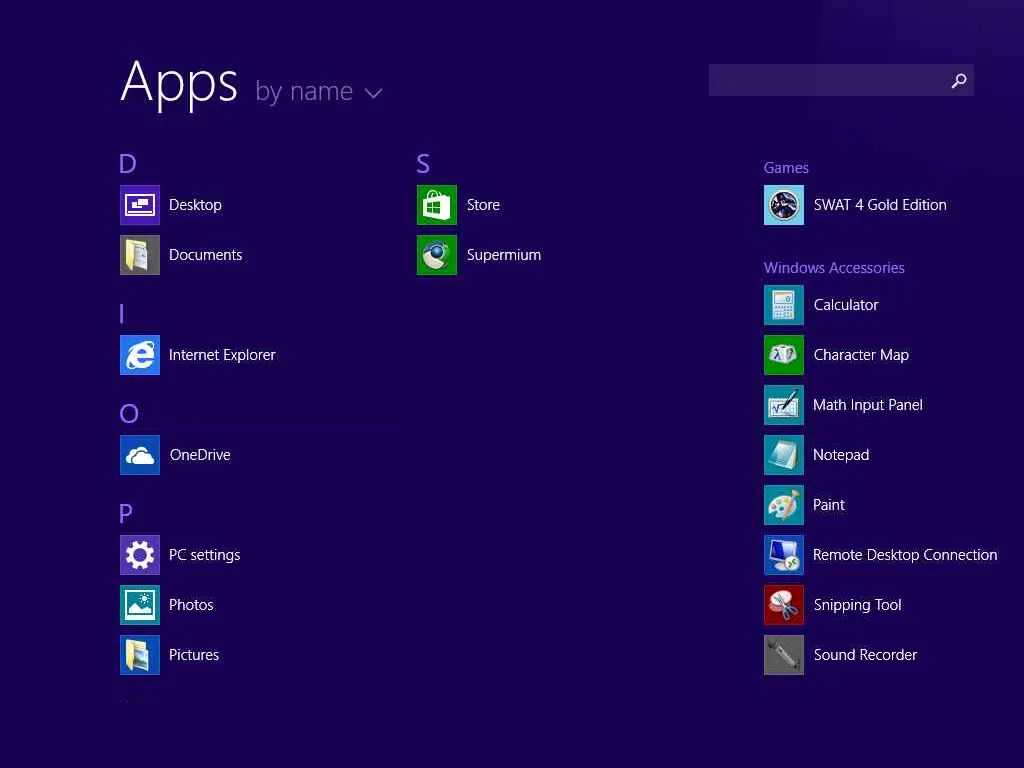
Task: Open the Documents folder icon
Action: click(140, 255)
